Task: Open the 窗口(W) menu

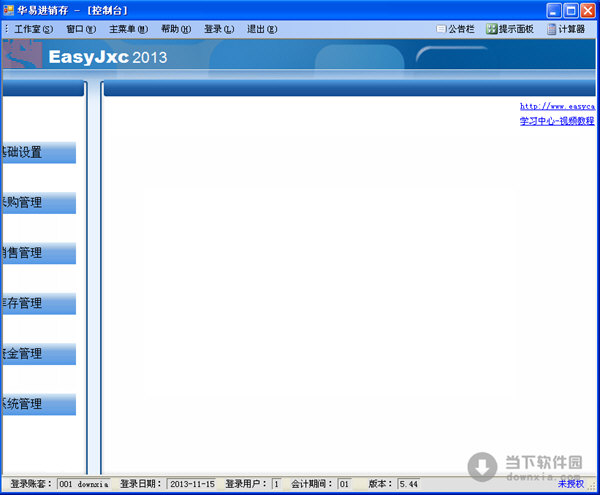Action: click(x=81, y=29)
